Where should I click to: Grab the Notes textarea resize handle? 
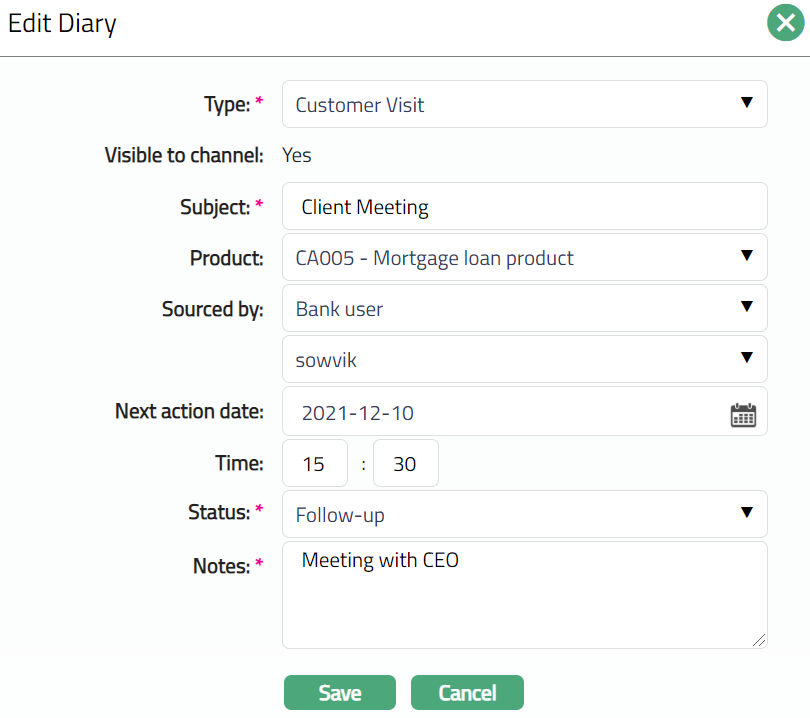(761, 641)
